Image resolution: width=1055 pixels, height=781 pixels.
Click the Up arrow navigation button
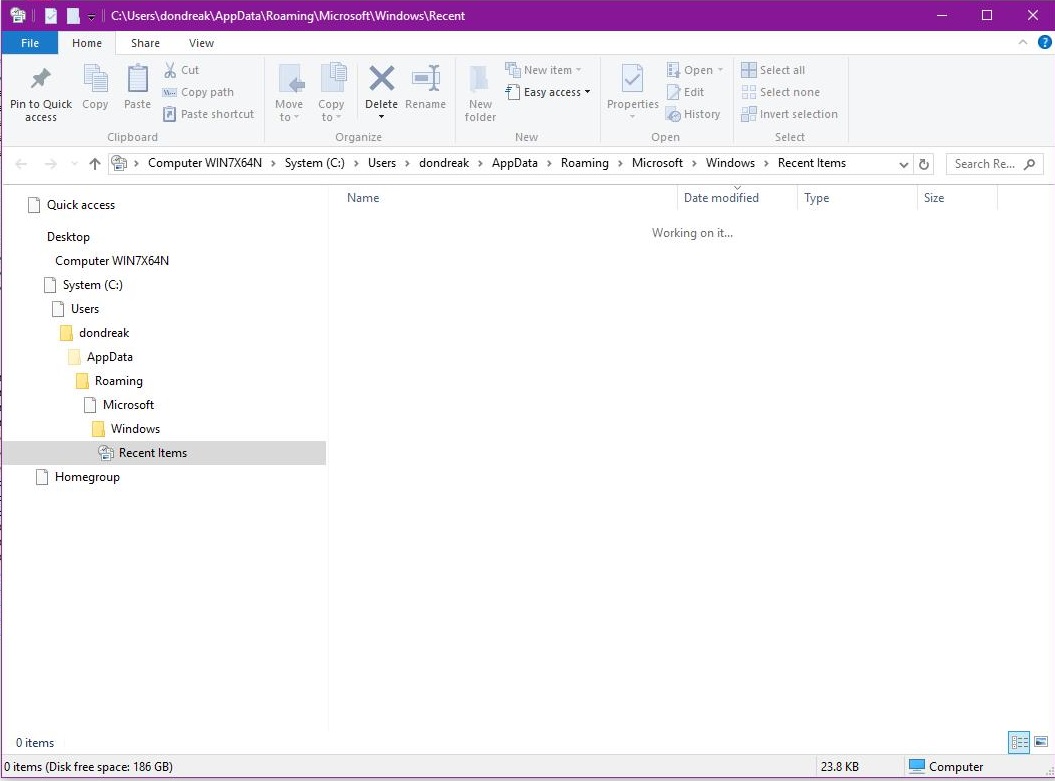[x=95, y=164]
